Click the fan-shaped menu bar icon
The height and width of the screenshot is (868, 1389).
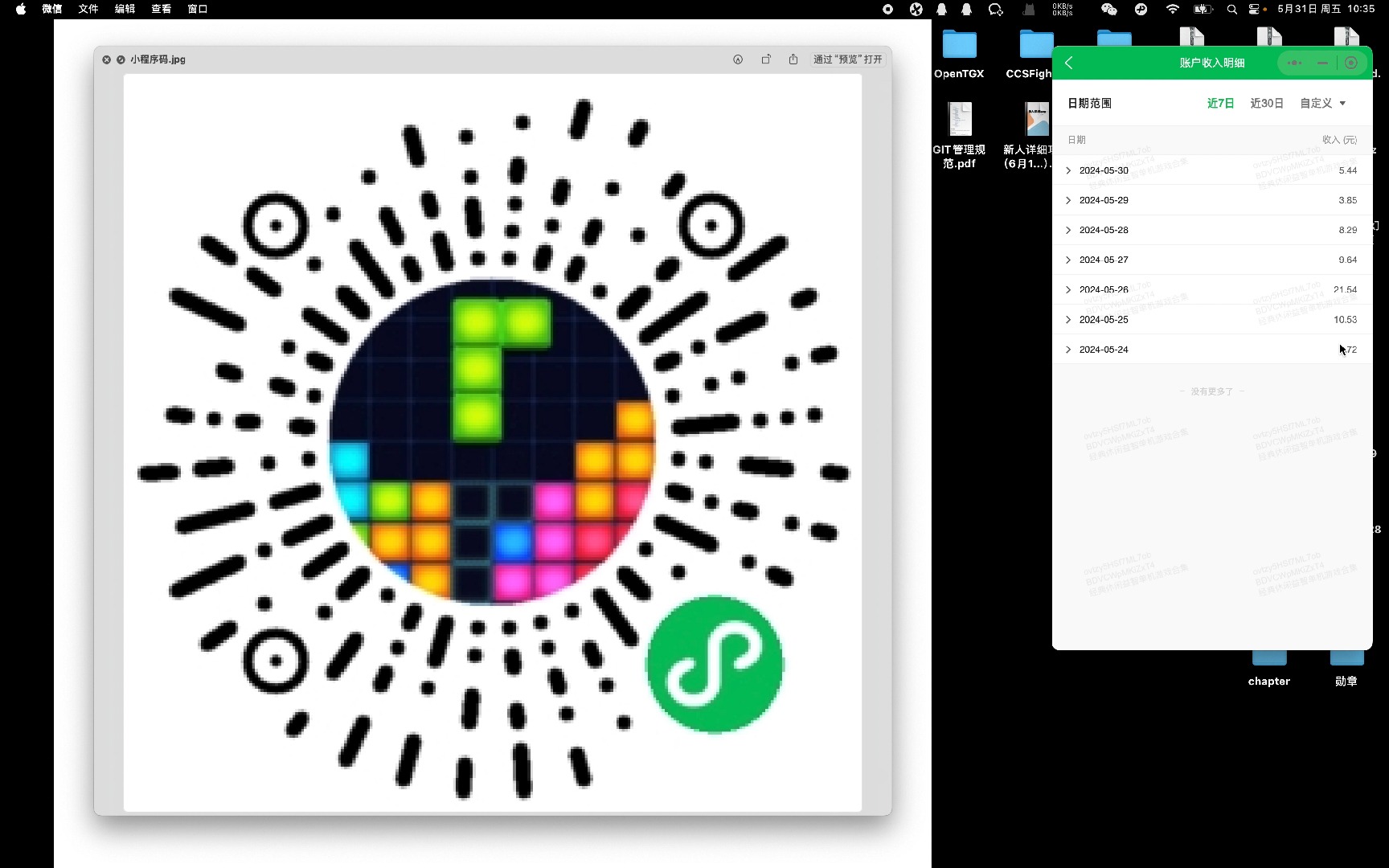coord(916,9)
